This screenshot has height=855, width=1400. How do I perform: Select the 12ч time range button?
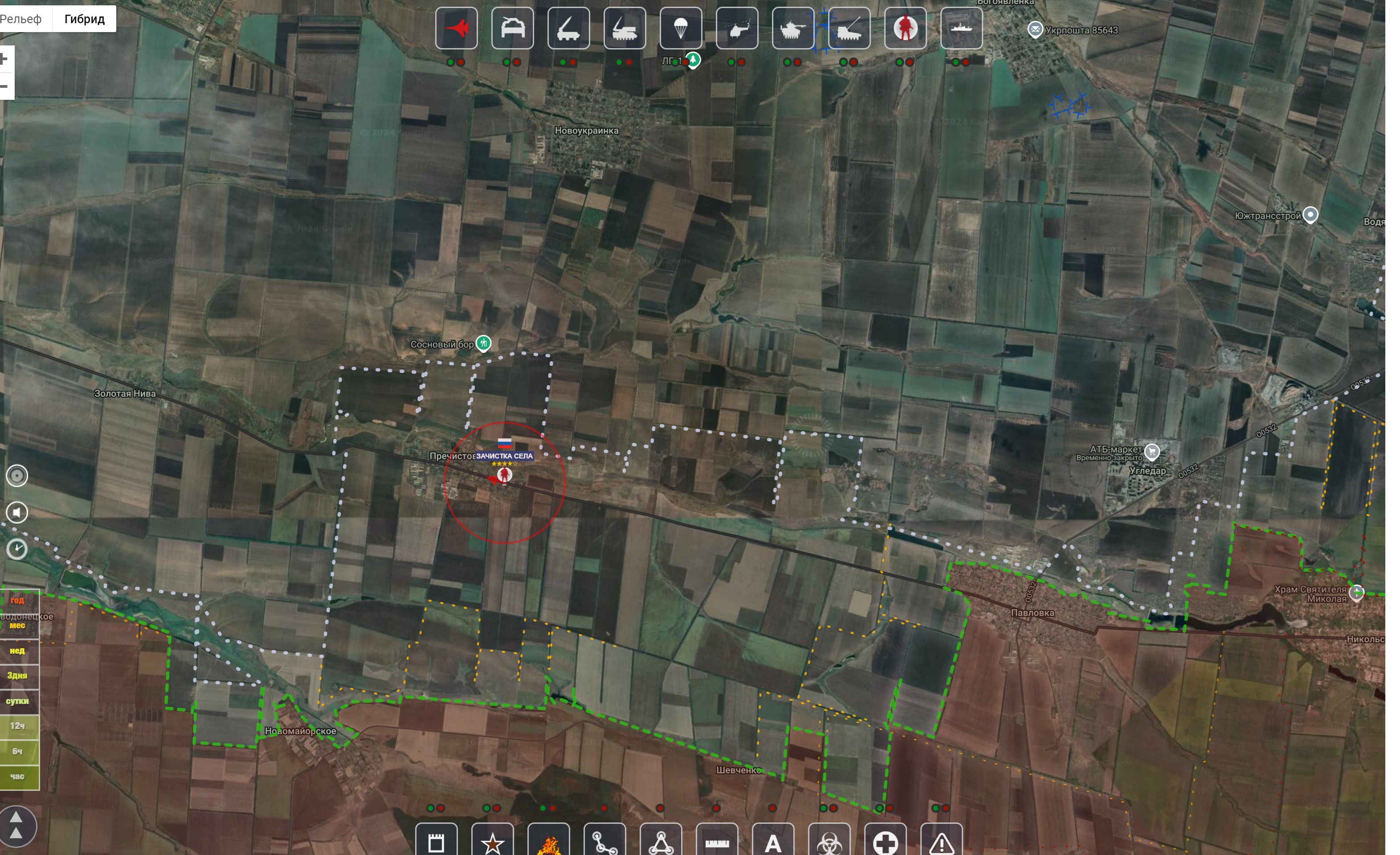pos(18,727)
